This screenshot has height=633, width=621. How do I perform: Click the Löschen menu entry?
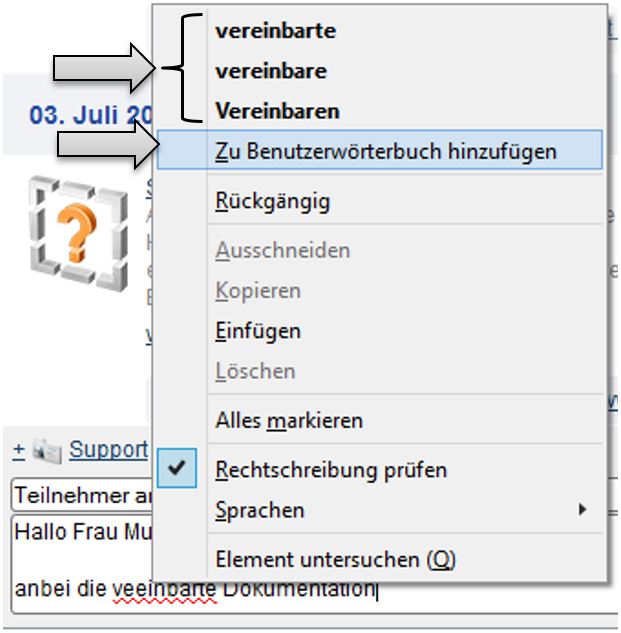pyautogui.click(x=255, y=371)
